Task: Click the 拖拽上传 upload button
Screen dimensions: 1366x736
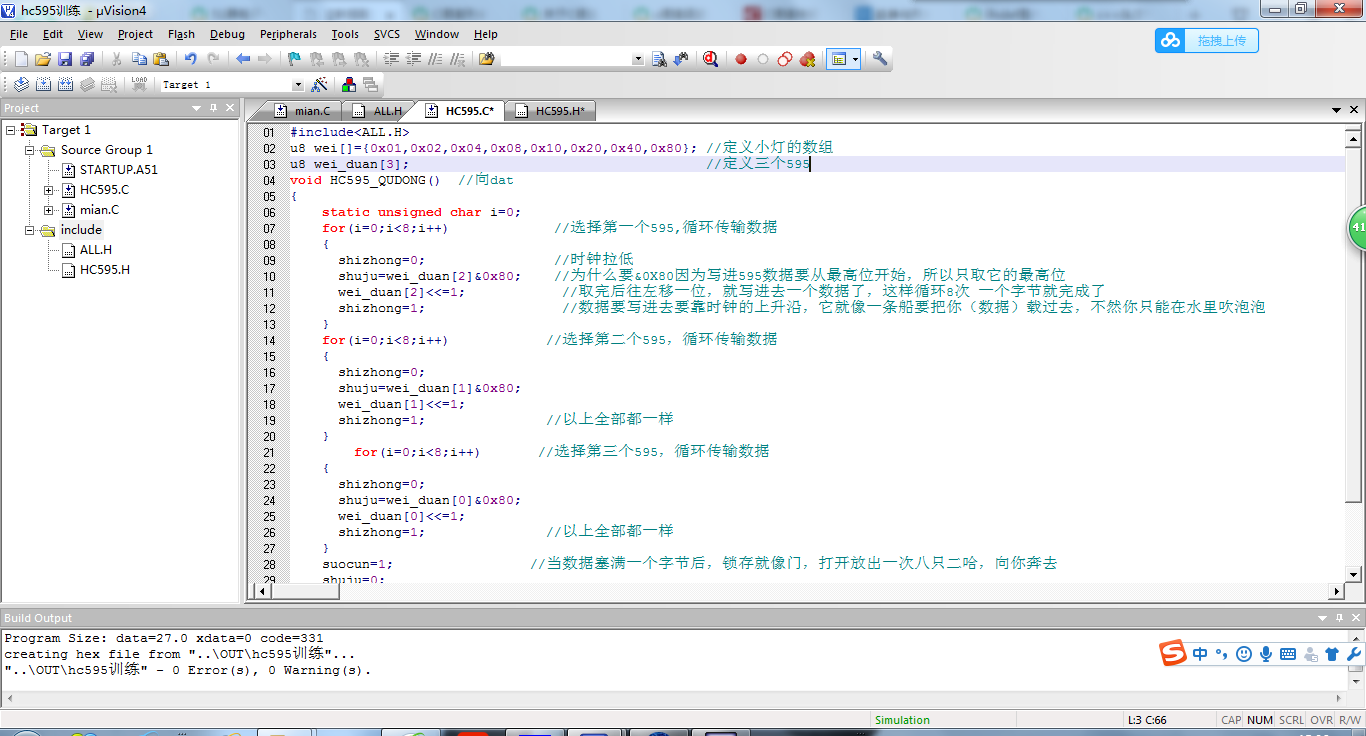Action: click(1207, 40)
